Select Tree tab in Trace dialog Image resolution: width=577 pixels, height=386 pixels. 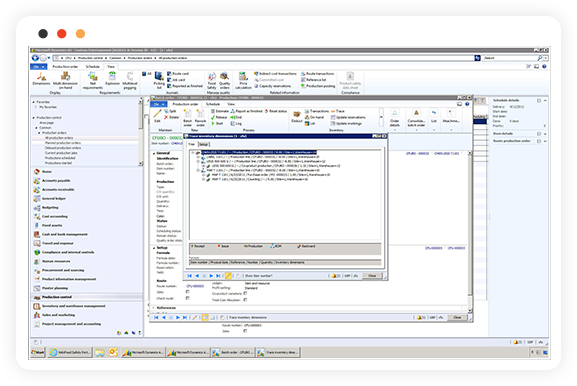[192, 144]
